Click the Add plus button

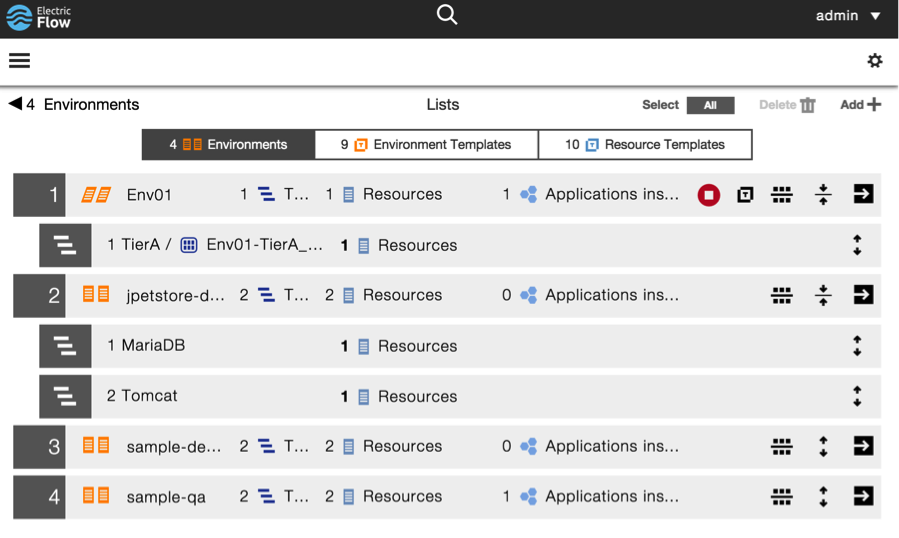861,104
